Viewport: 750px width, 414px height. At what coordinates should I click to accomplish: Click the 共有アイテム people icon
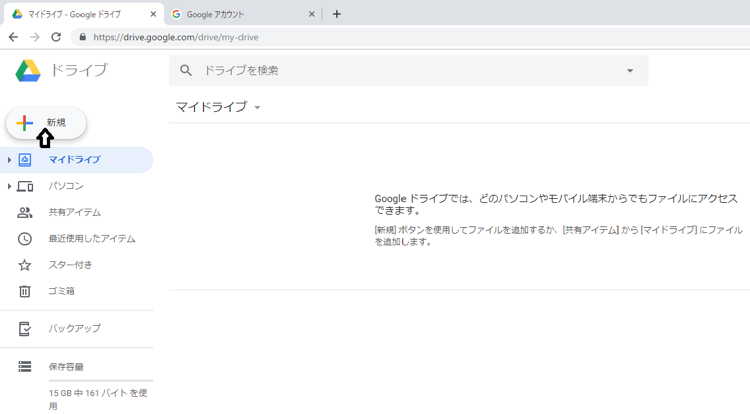[x=25, y=212]
